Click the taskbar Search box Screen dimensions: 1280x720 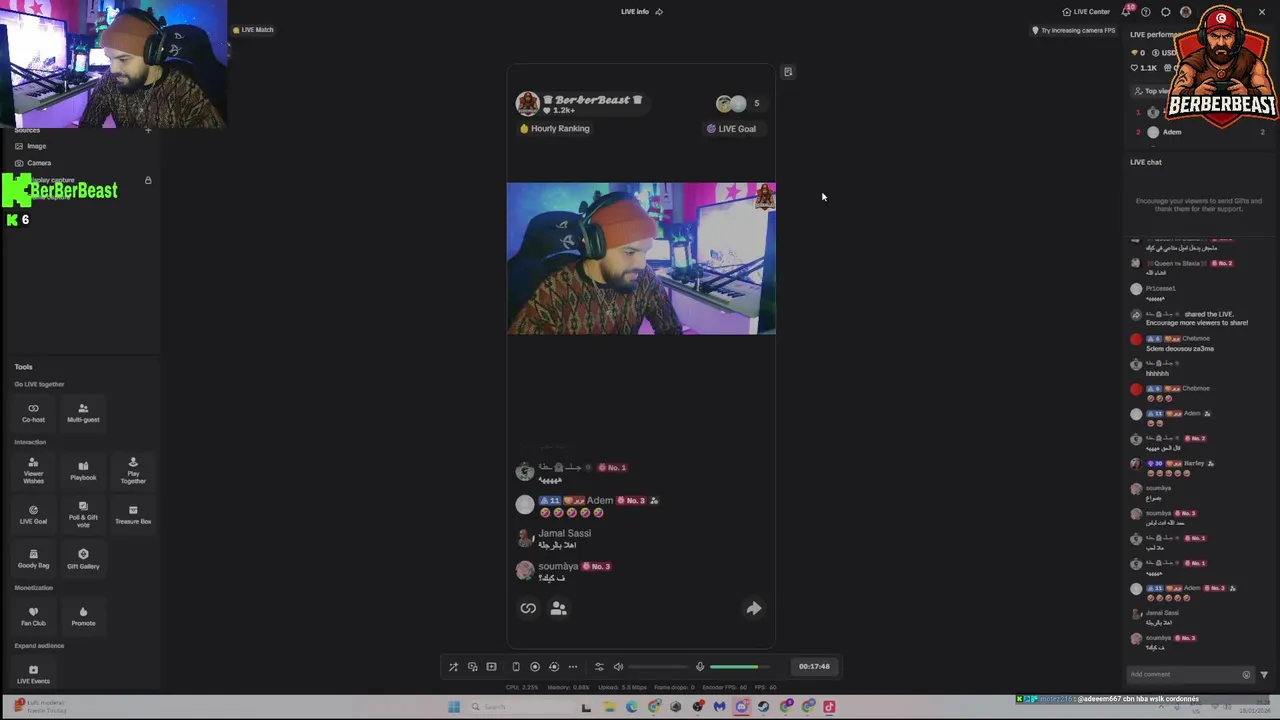pyautogui.click(x=520, y=707)
